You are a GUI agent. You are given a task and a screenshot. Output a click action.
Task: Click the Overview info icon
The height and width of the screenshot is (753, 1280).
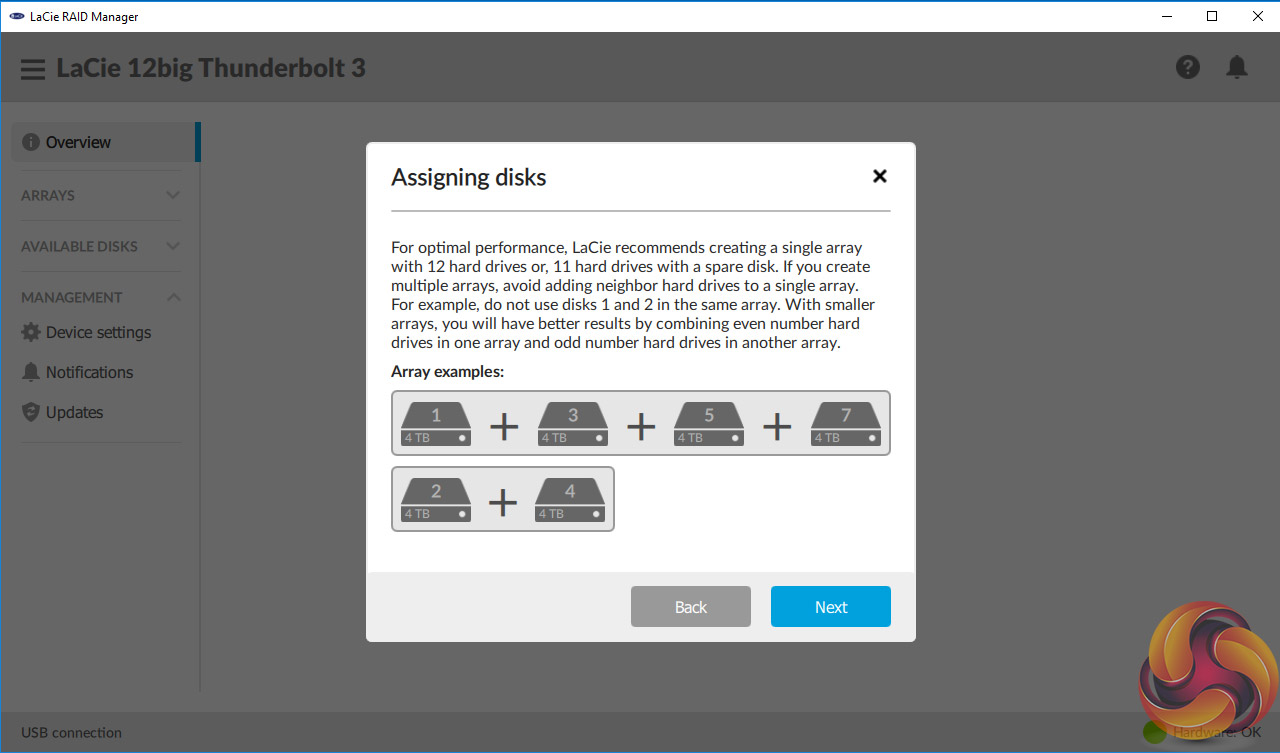tap(31, 142)
